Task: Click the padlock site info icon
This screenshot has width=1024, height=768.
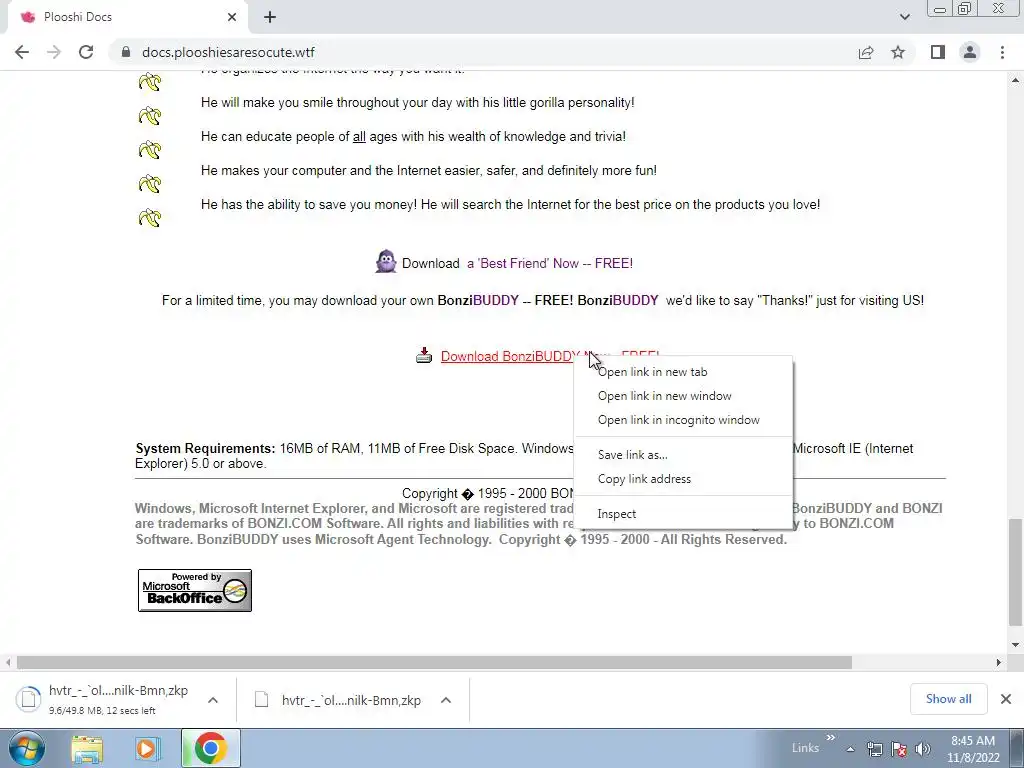Action: coord(126,52)
